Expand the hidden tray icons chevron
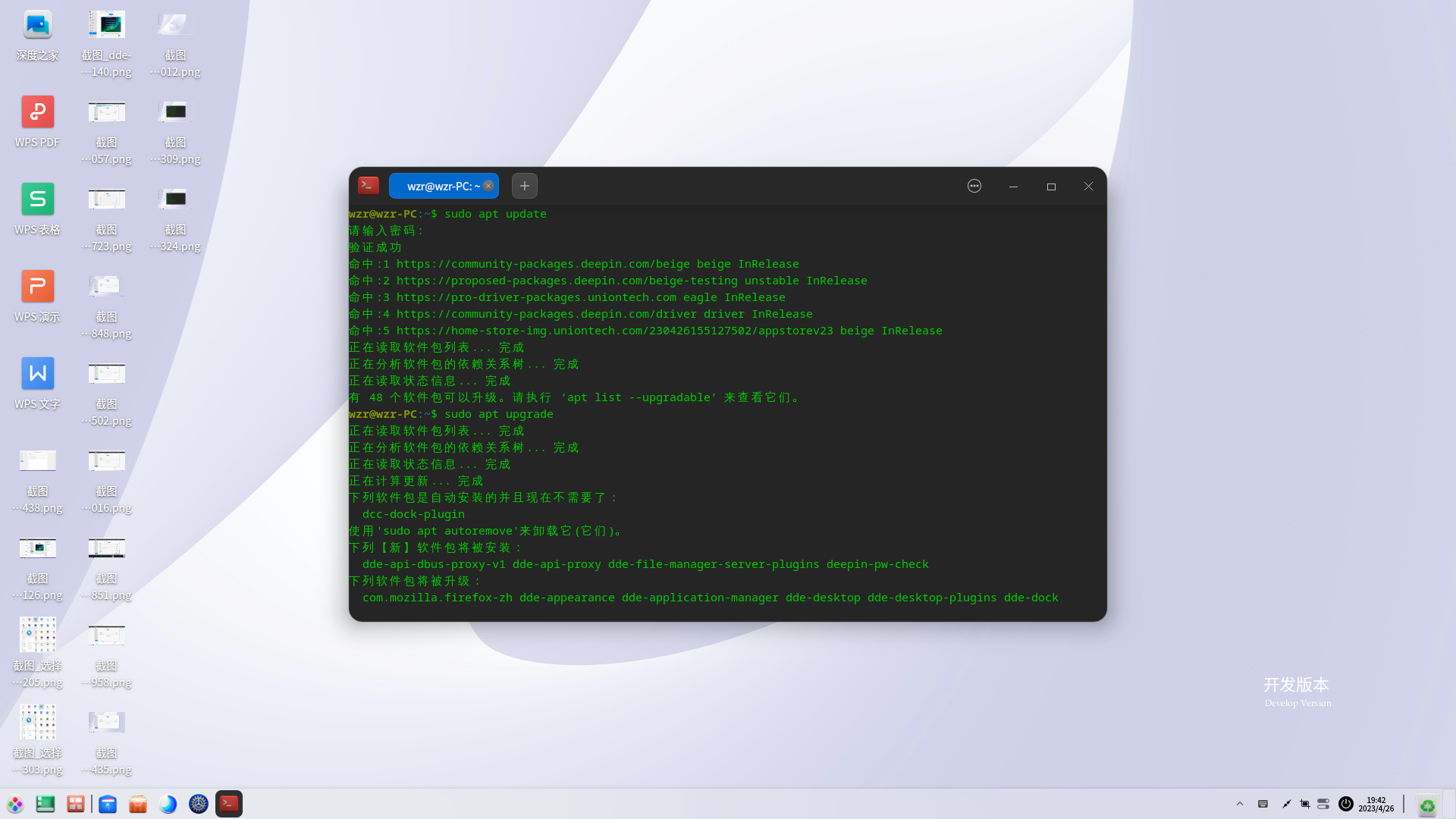 pos(1239,804)
